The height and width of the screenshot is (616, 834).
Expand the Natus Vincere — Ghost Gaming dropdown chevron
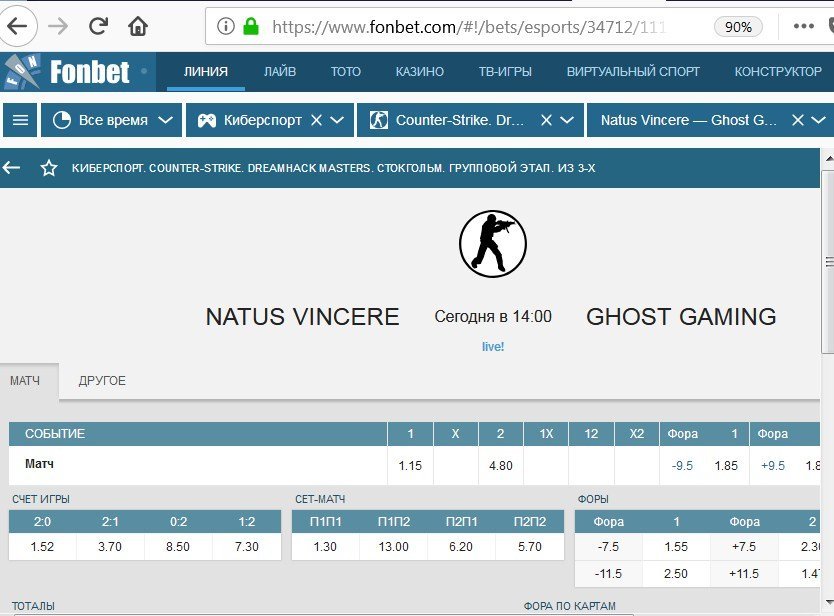point(818,120)
